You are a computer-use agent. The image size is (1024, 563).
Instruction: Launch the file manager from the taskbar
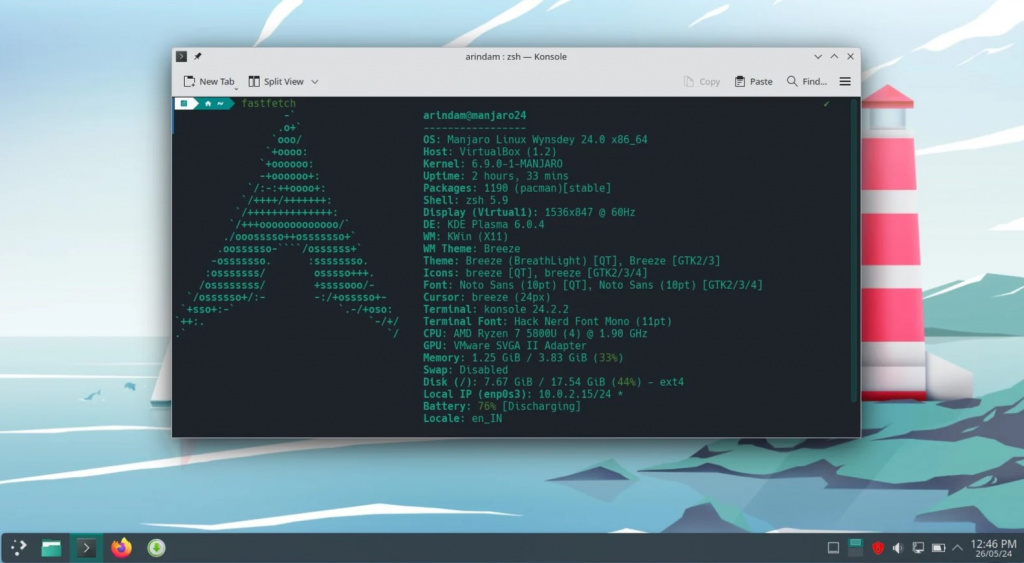coord(51,547)
